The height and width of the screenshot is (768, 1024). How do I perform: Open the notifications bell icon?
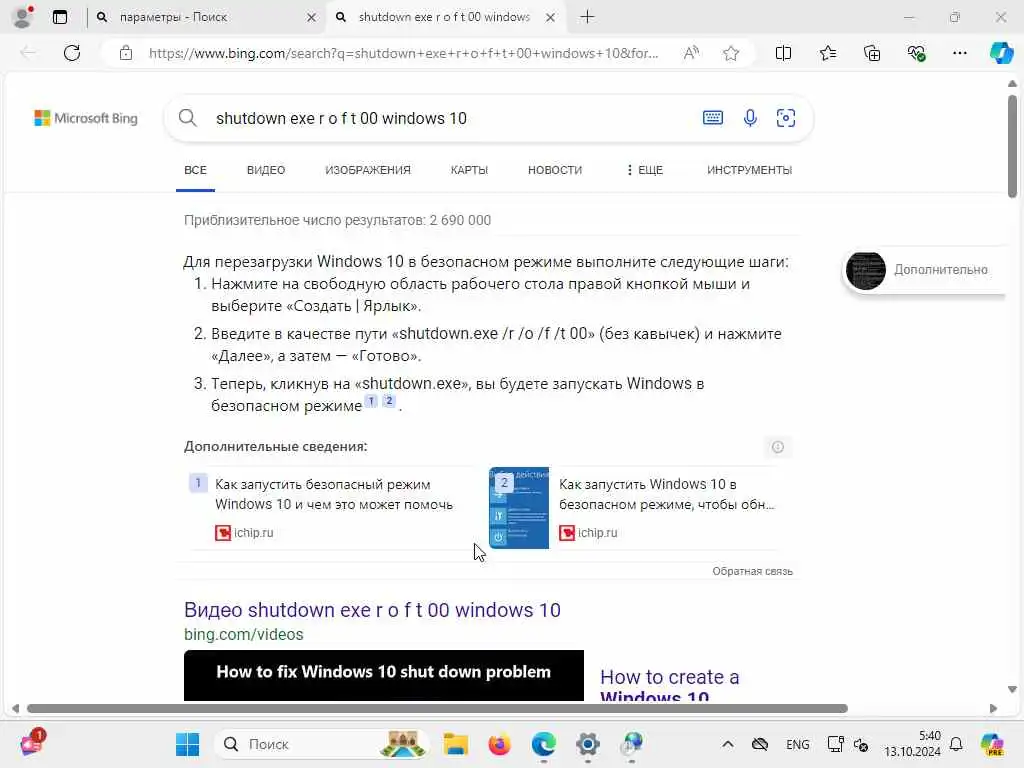pyautogui.click(x=956, y=744)
